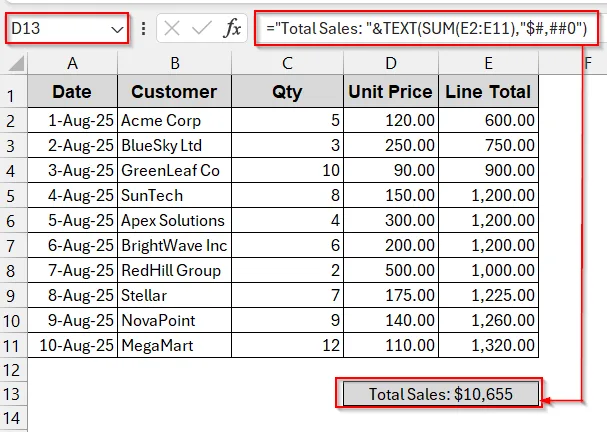Select the Total Sales: $10,655 cell
The width and height of the screenshot is (607, 432).
point(441,394)
